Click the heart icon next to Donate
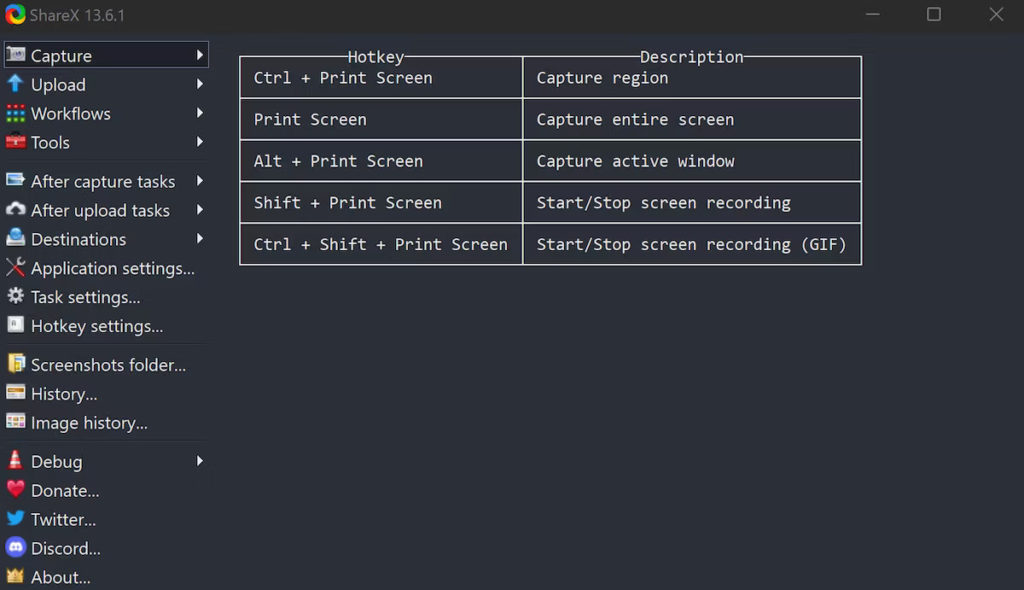Viewport: 1024px width, 590px height. (15, 490)
